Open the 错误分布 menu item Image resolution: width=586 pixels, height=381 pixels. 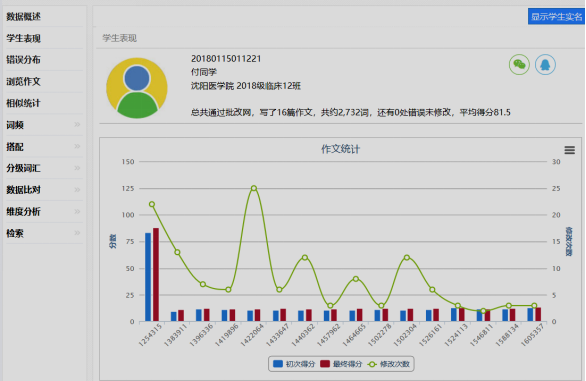pos(24,60)
